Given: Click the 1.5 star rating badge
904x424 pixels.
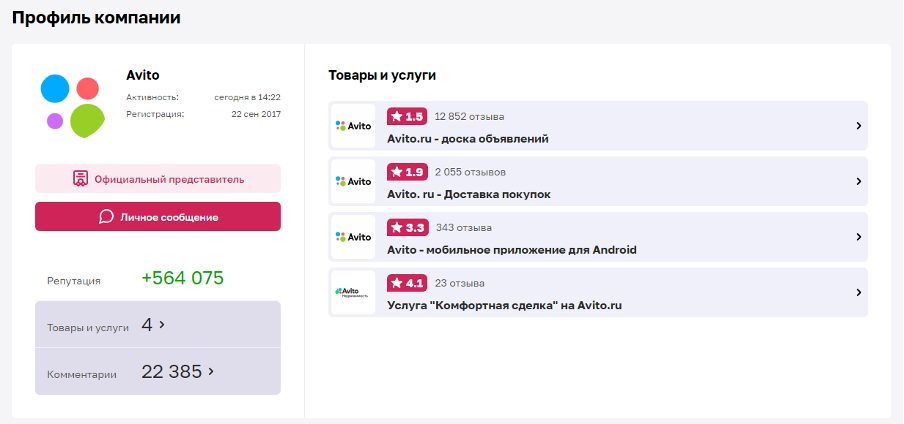Looking at the screenshot, I should click(x=407, y=116).
